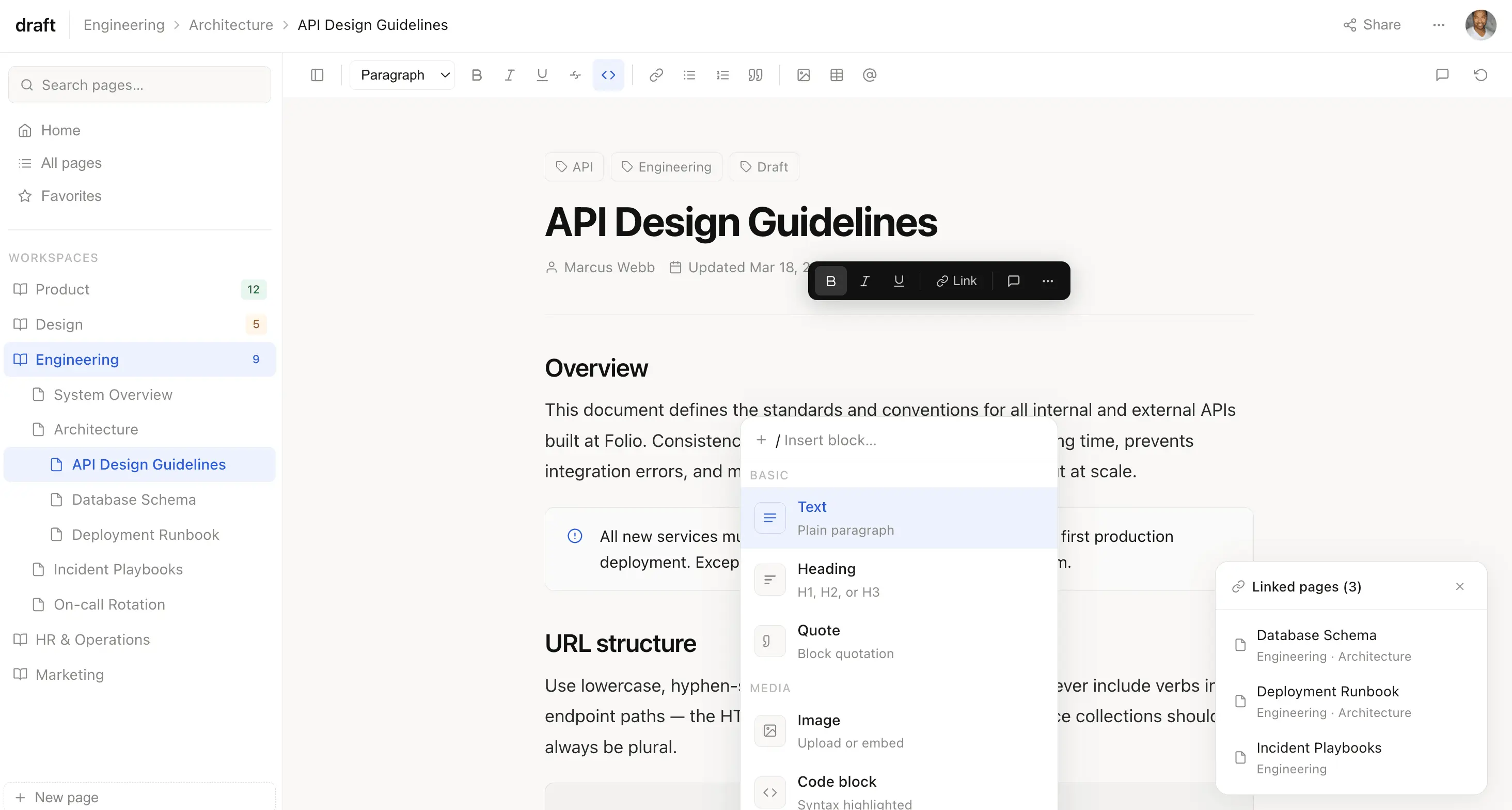Go to Engineering in the breadcrumb
1512x810 pixels.
point(124,25)
